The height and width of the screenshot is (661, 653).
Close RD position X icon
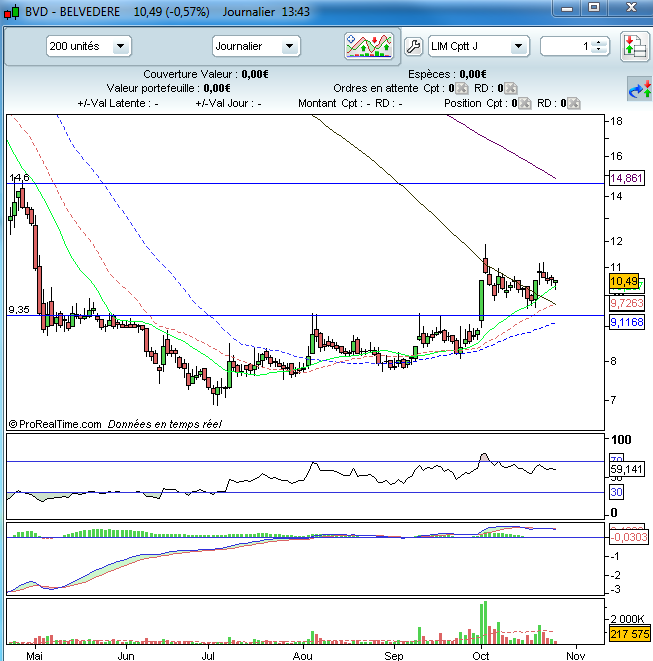point(574,103)
